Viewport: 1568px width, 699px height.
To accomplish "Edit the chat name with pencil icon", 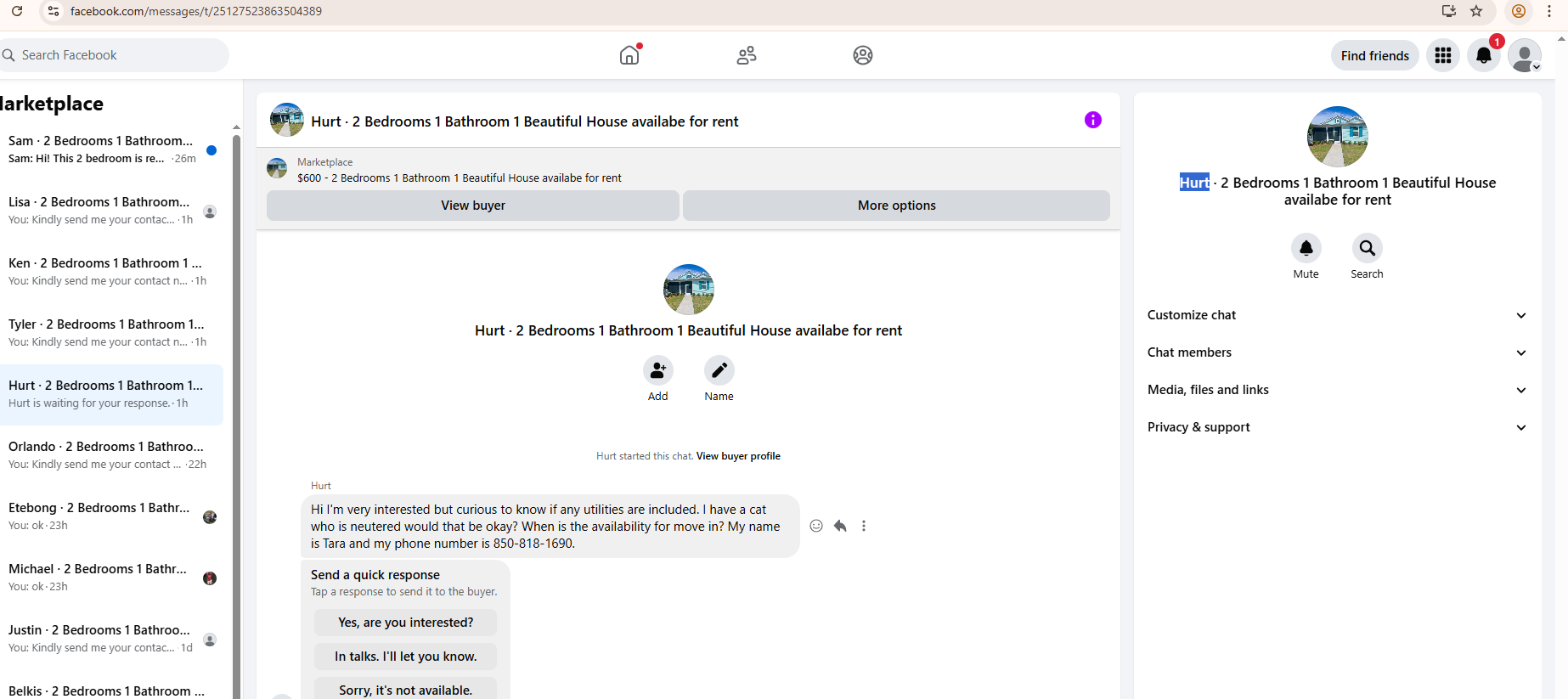I will click(x=719, y=370).
